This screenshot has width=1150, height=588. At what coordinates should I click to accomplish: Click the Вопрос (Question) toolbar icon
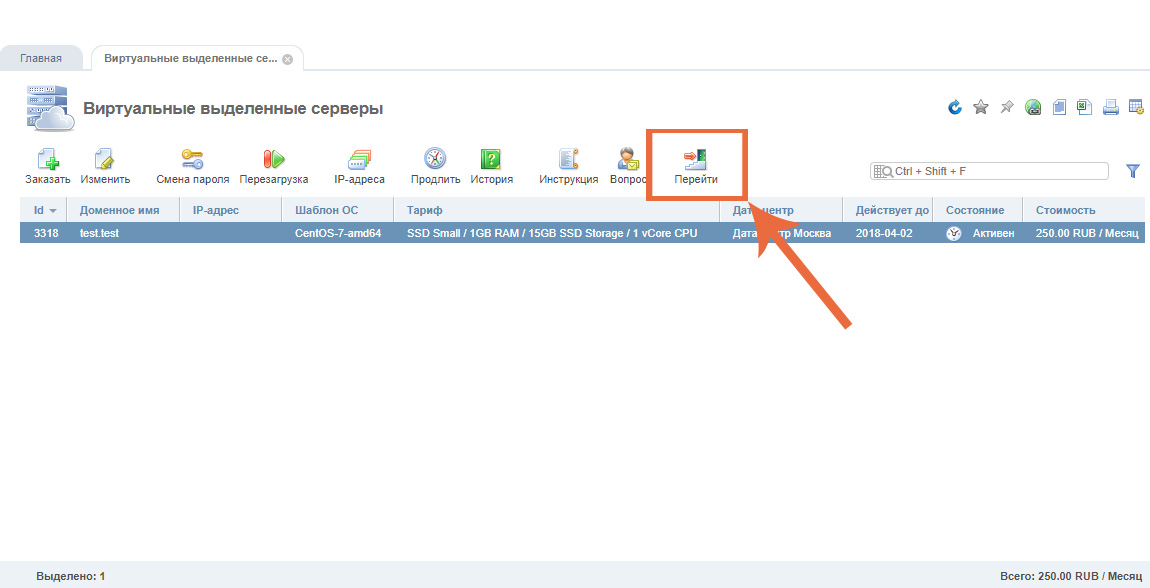coord(628,159)
